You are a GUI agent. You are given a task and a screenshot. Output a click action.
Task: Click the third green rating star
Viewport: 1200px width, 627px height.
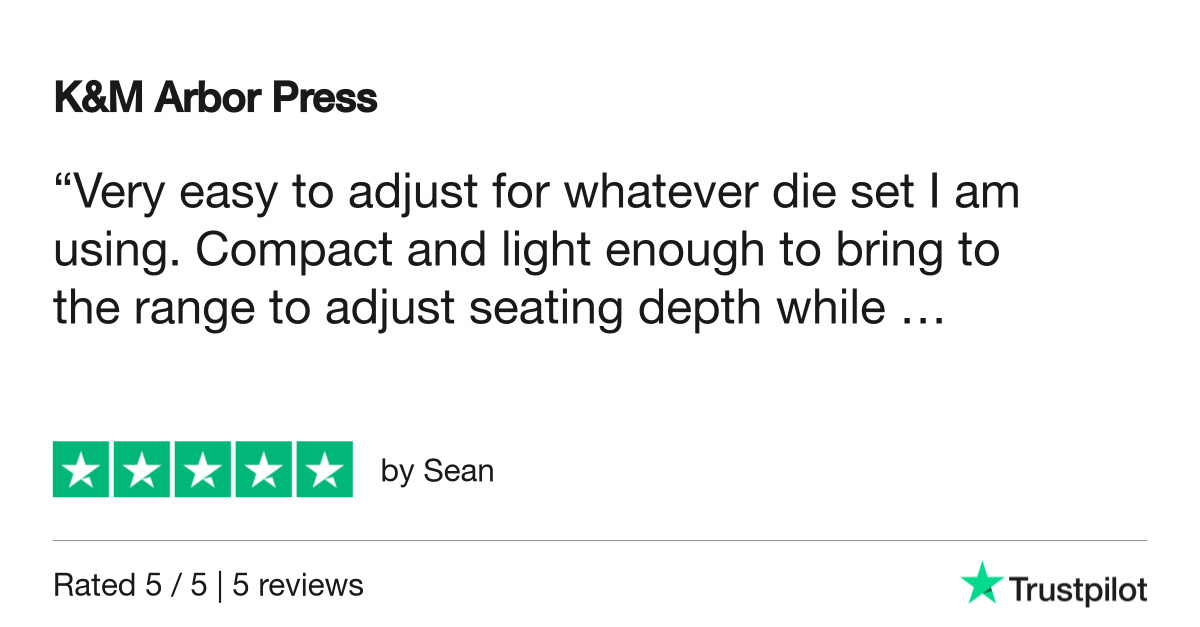click(203, 469)
